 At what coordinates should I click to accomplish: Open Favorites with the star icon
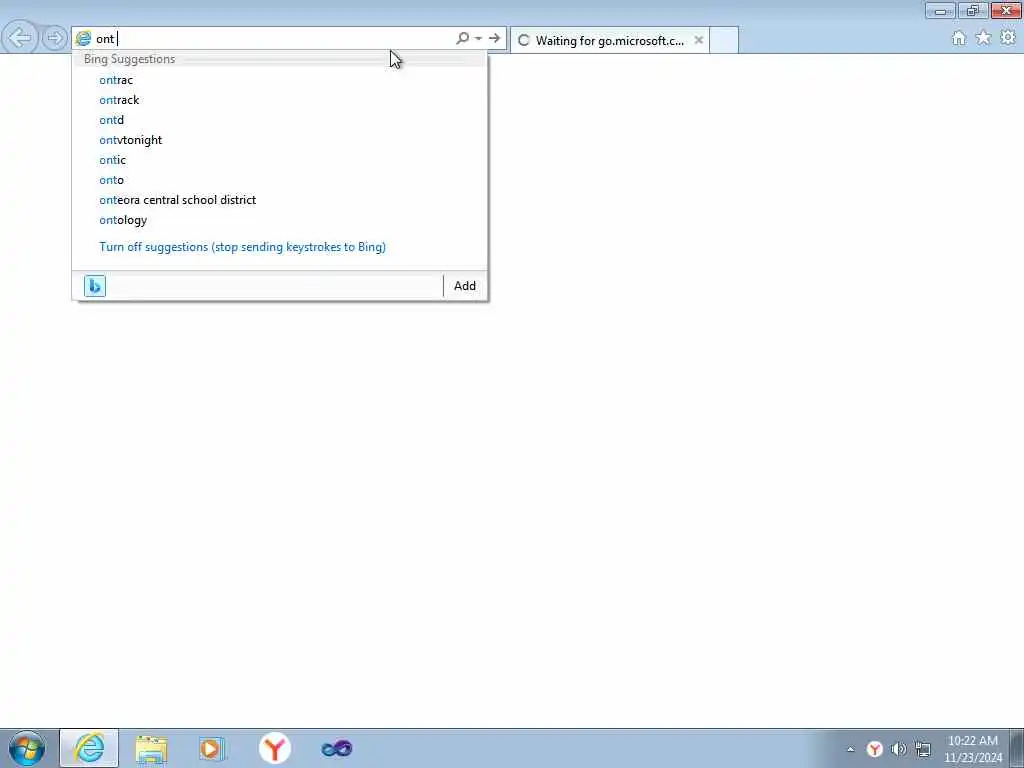pos(983,38)
